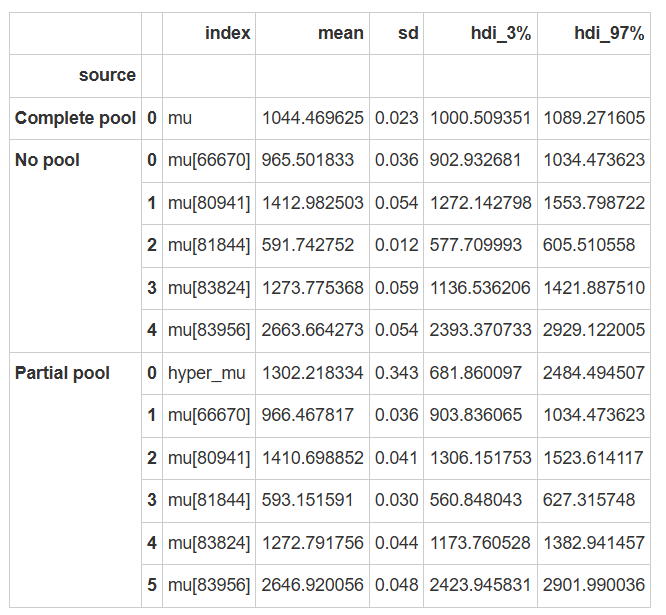This screenshot has height=615, width=666.
Task: Click the 'source' index name label
Action: click(107, 75)
